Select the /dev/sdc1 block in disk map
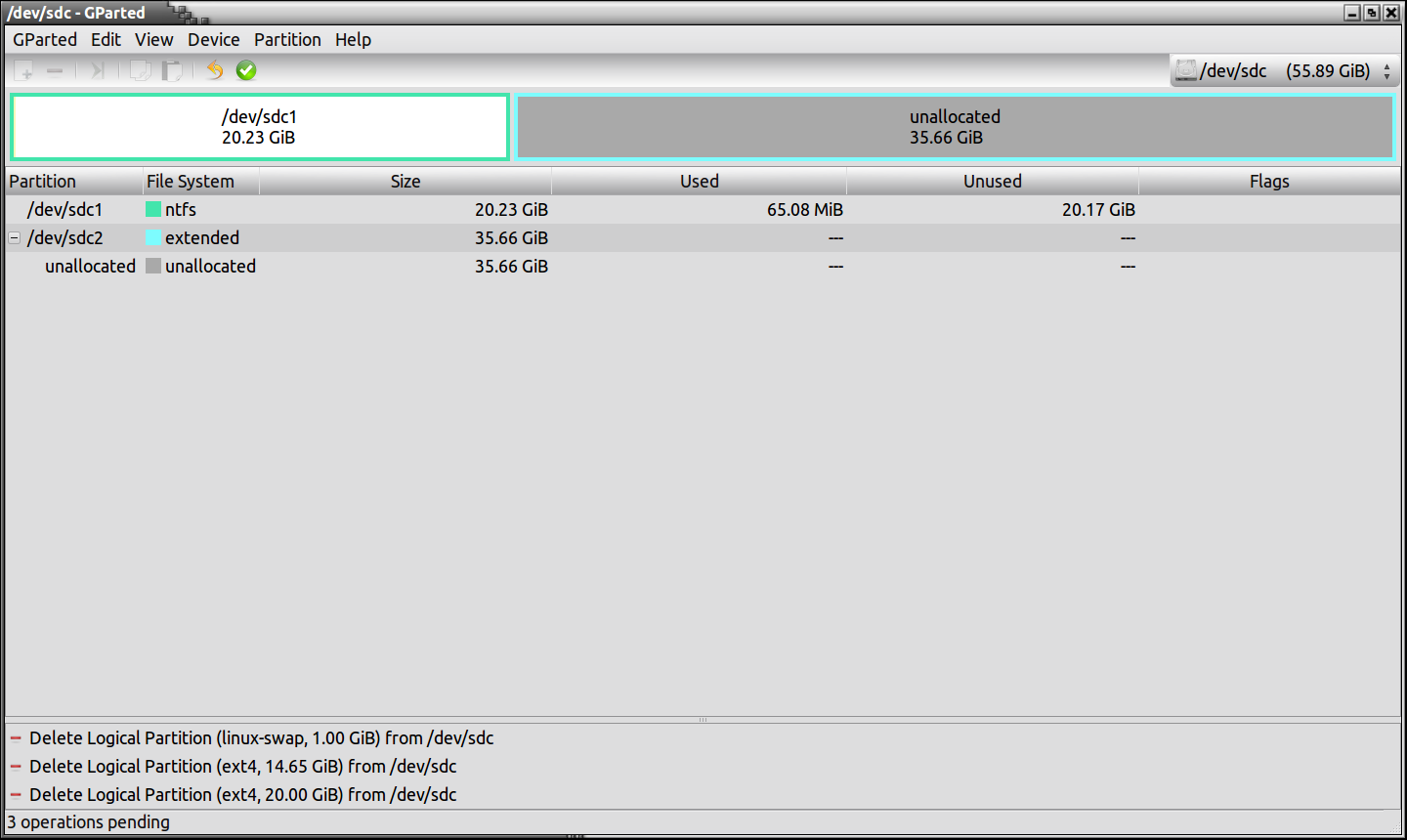The width and height of the screenshot is (1407, 840). [259, 127]
